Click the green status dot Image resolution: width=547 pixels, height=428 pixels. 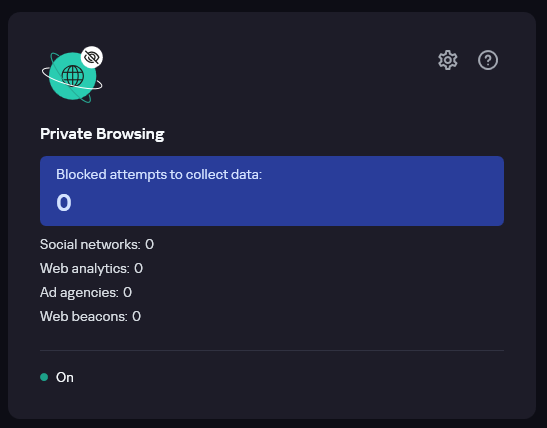(44, 377)
